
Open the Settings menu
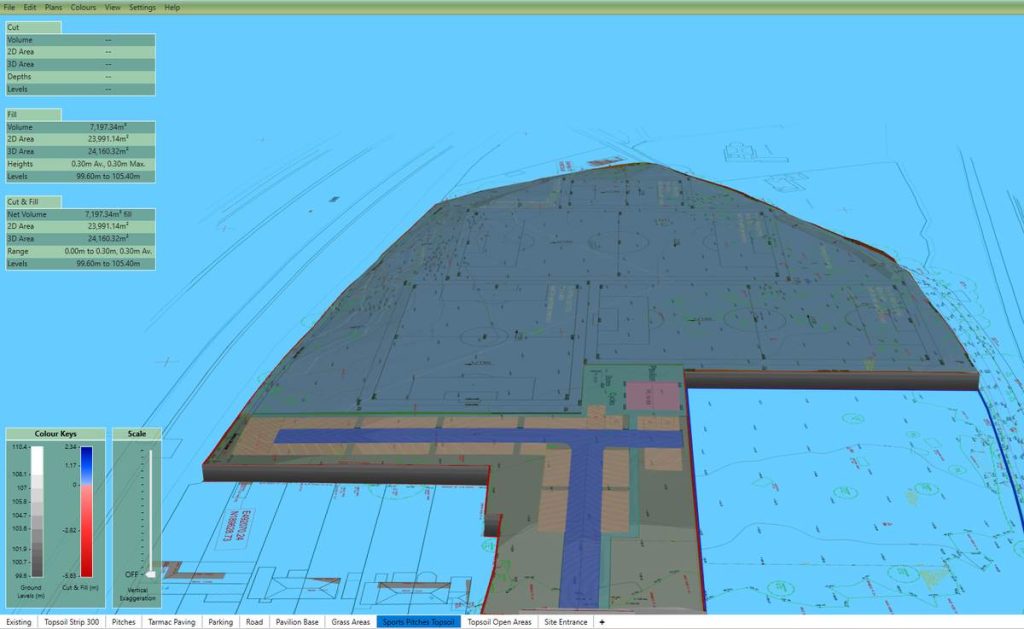click(x=142, y=7)
